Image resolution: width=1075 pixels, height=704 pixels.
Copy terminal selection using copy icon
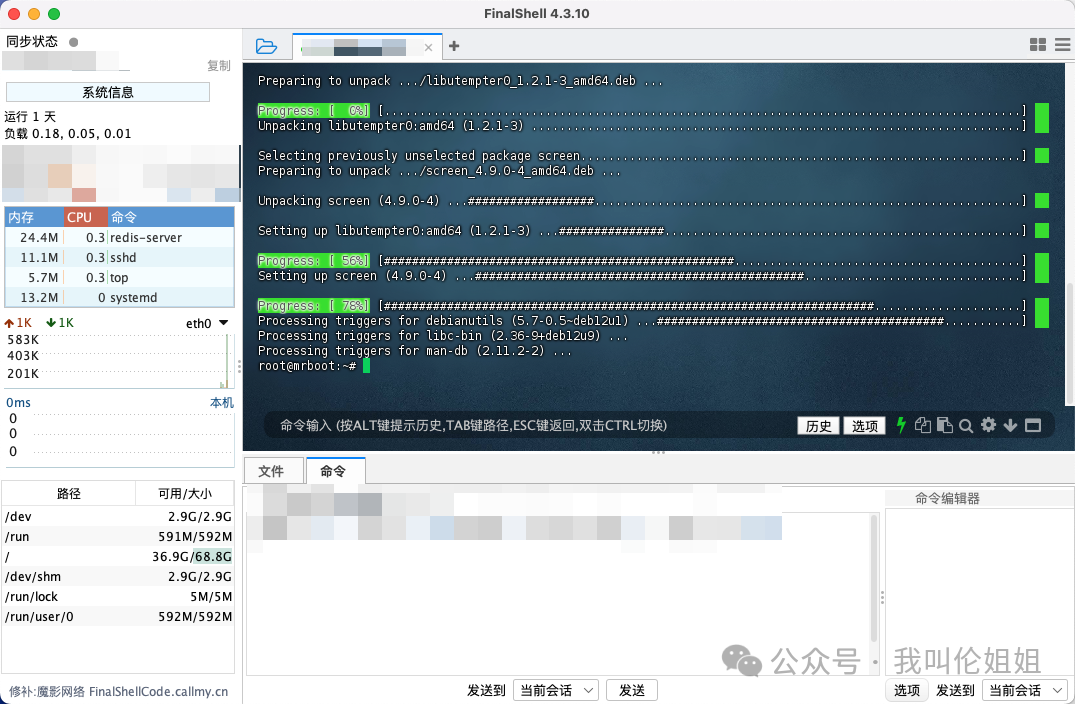point(923,425)
